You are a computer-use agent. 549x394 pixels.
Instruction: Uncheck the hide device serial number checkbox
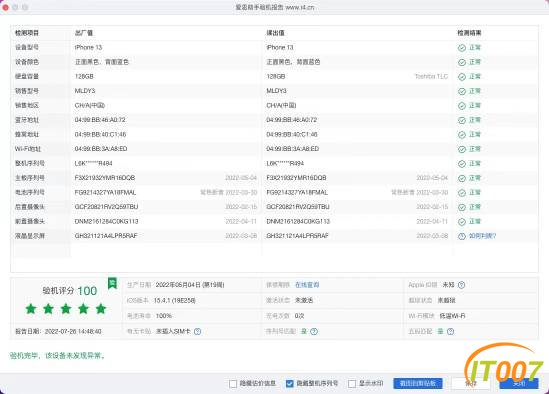290,383
